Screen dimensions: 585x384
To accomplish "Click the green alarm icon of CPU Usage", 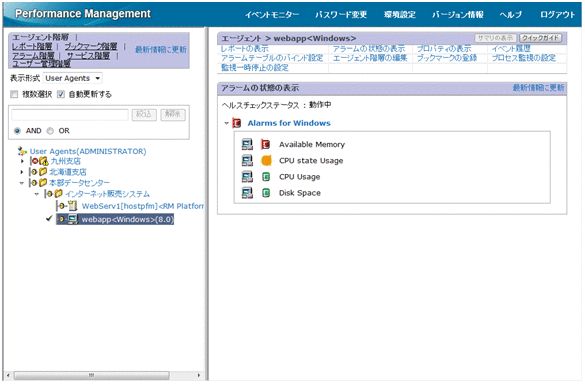I will pos(266,177).
